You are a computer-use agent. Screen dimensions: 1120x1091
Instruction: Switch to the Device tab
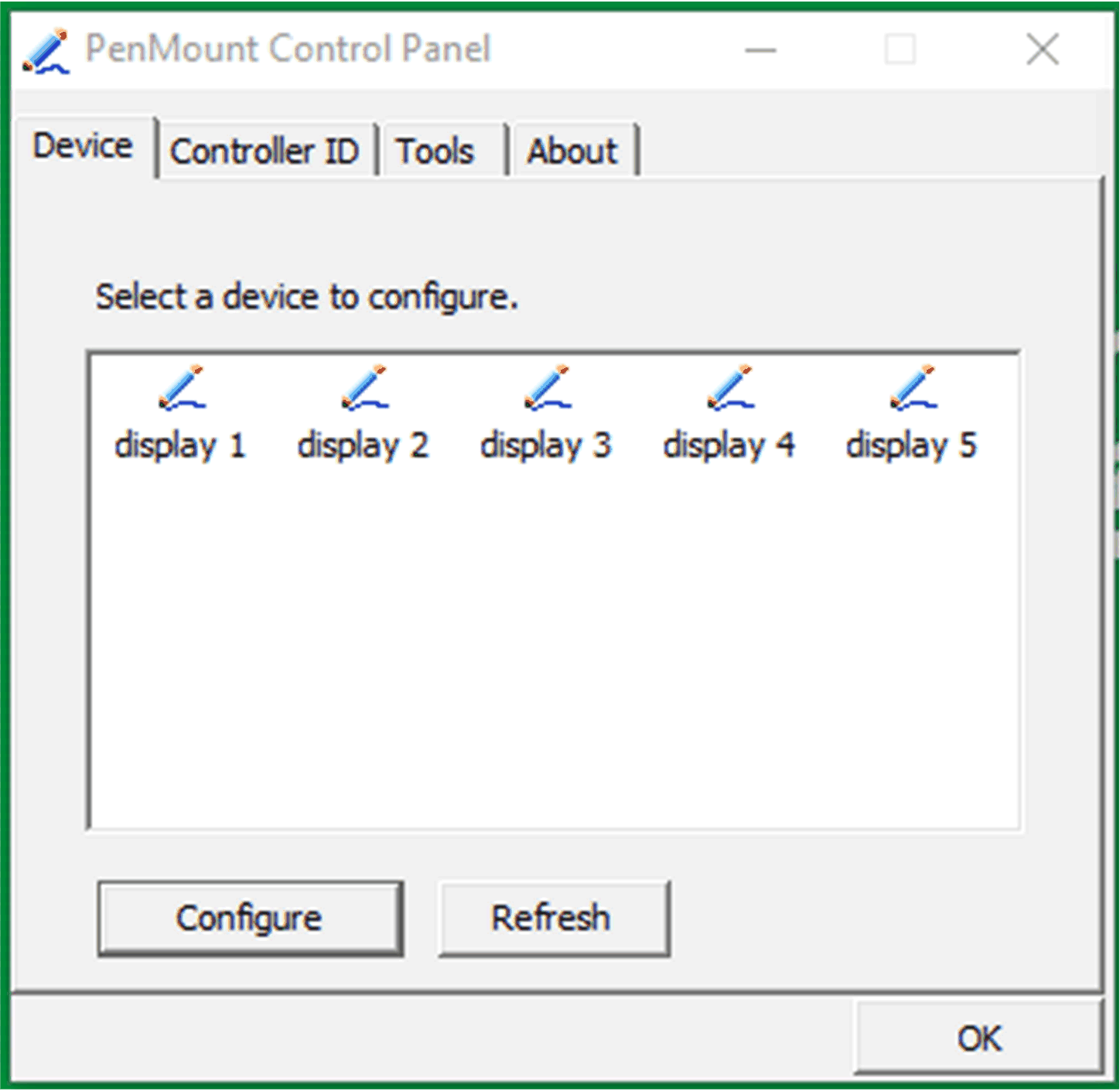click(83, 146)
